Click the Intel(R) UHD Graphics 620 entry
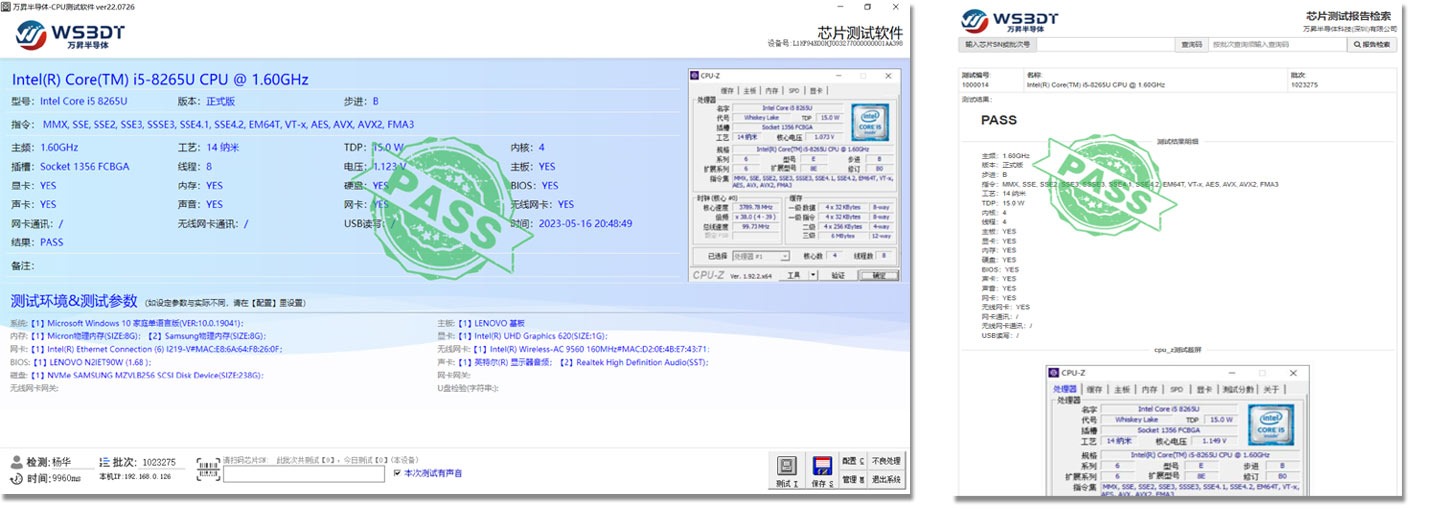Screen dimensions: 1430x510 pyautogui.click(x=533, y=336)
